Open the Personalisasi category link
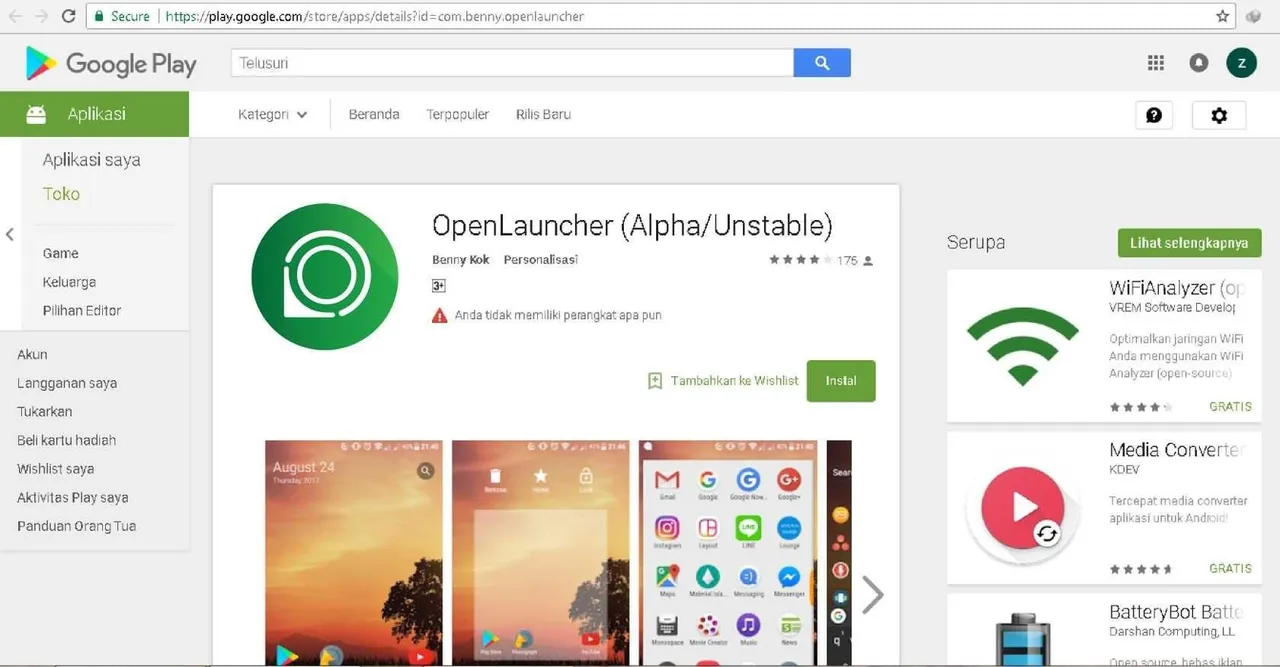 [x=541, y=260]
